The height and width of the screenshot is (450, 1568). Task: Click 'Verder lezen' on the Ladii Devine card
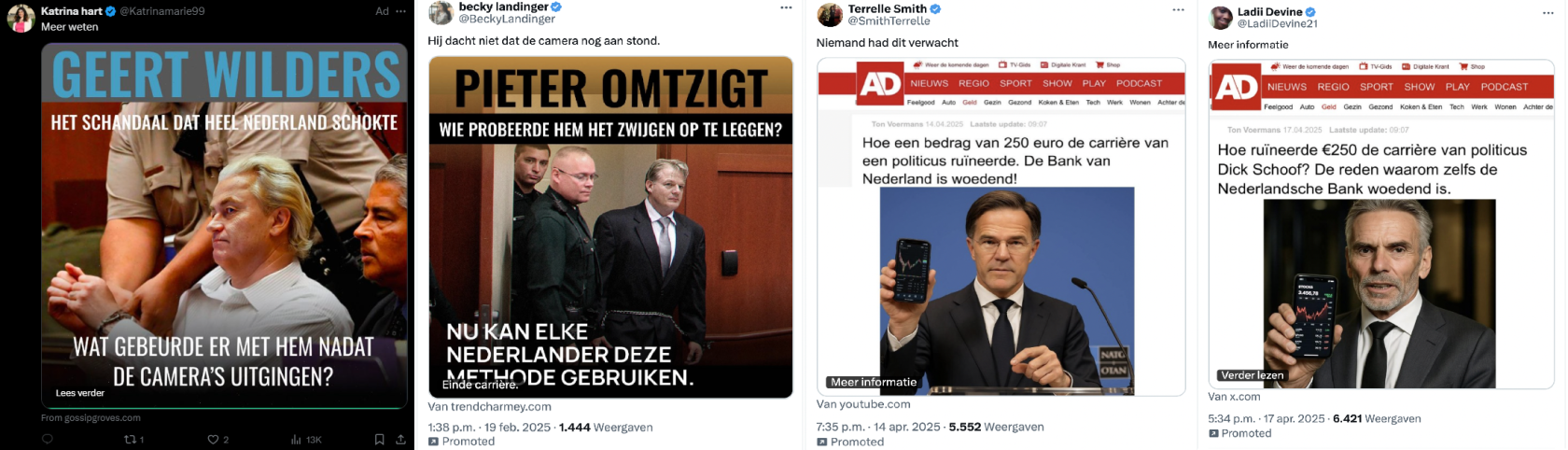tap(1253, 375)
